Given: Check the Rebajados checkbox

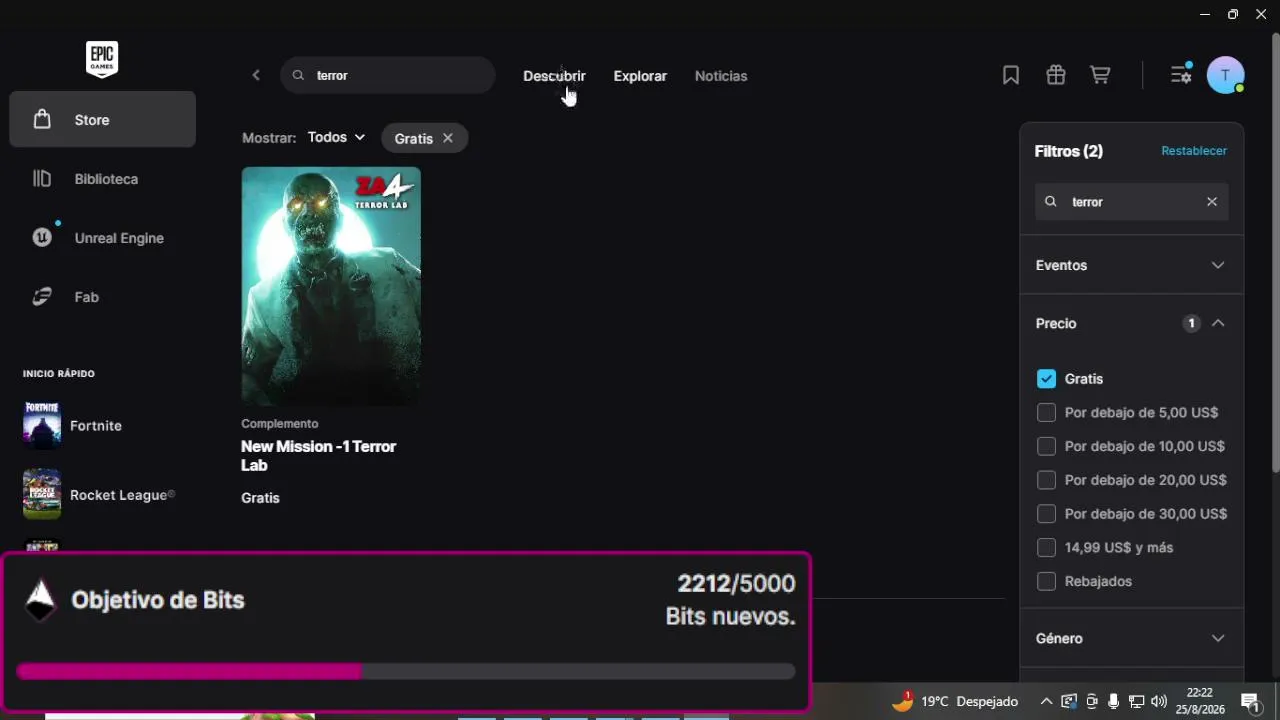Looking at the screenshot, I should coord(1046,581).
